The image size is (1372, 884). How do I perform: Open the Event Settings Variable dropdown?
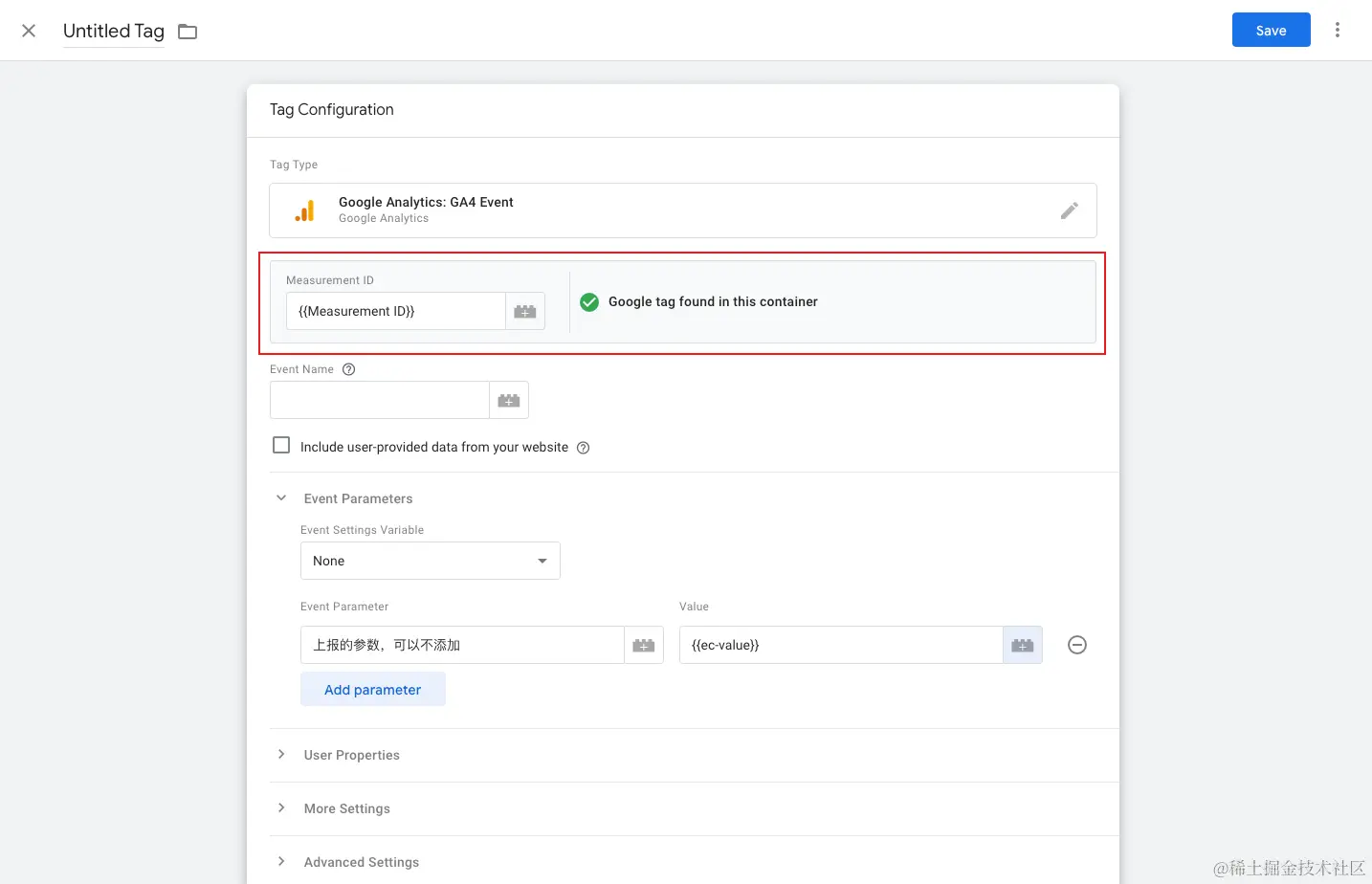point(431,561)
